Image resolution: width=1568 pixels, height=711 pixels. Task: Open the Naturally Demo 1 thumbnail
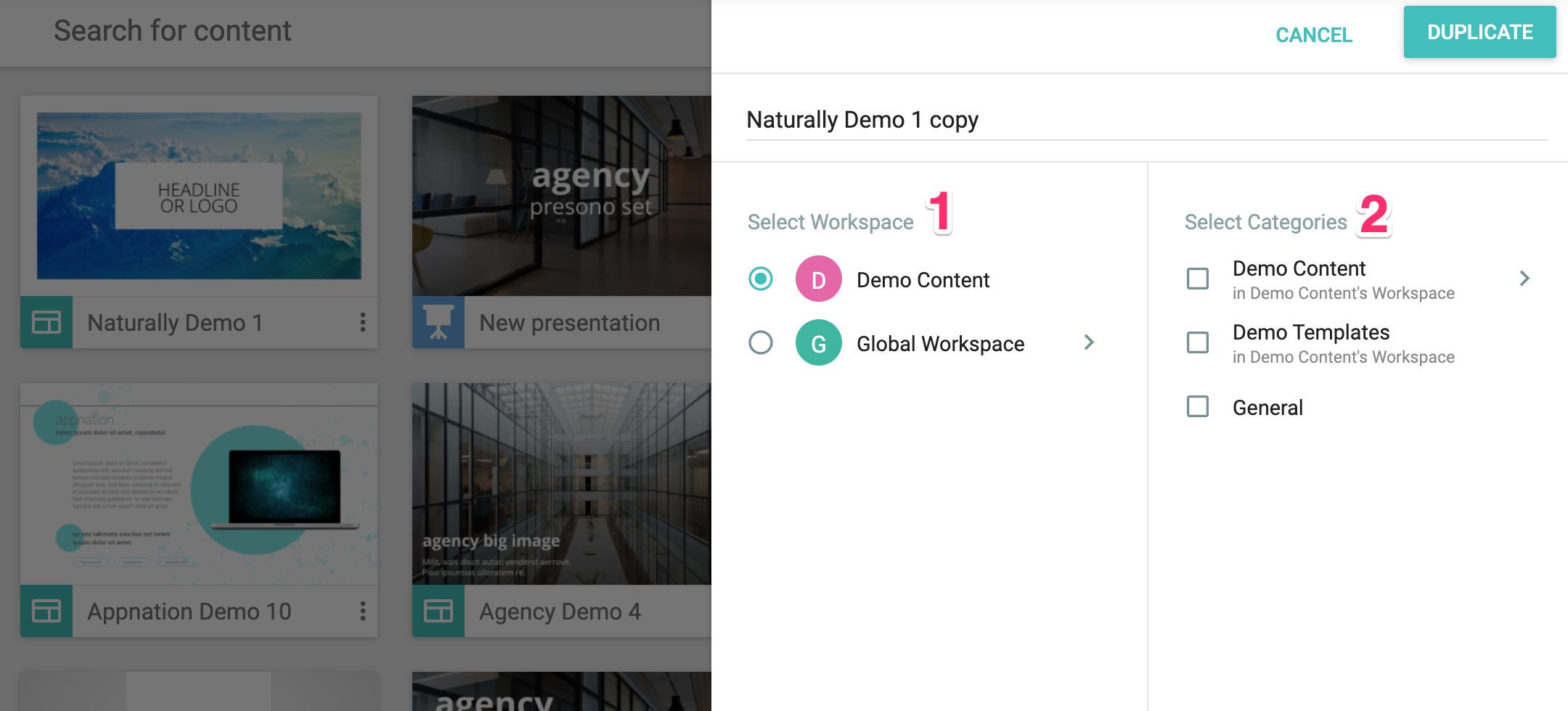(x=199, y=196)
